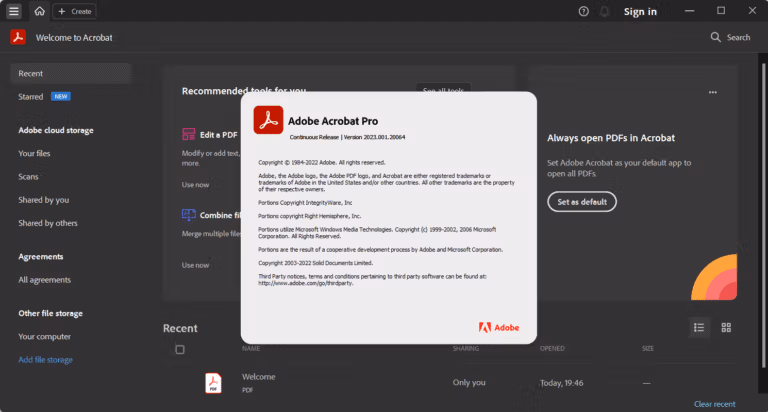Screen dimensions: 768x412
Task: Click the OPENED column header
Action: [x=552, y=348]
